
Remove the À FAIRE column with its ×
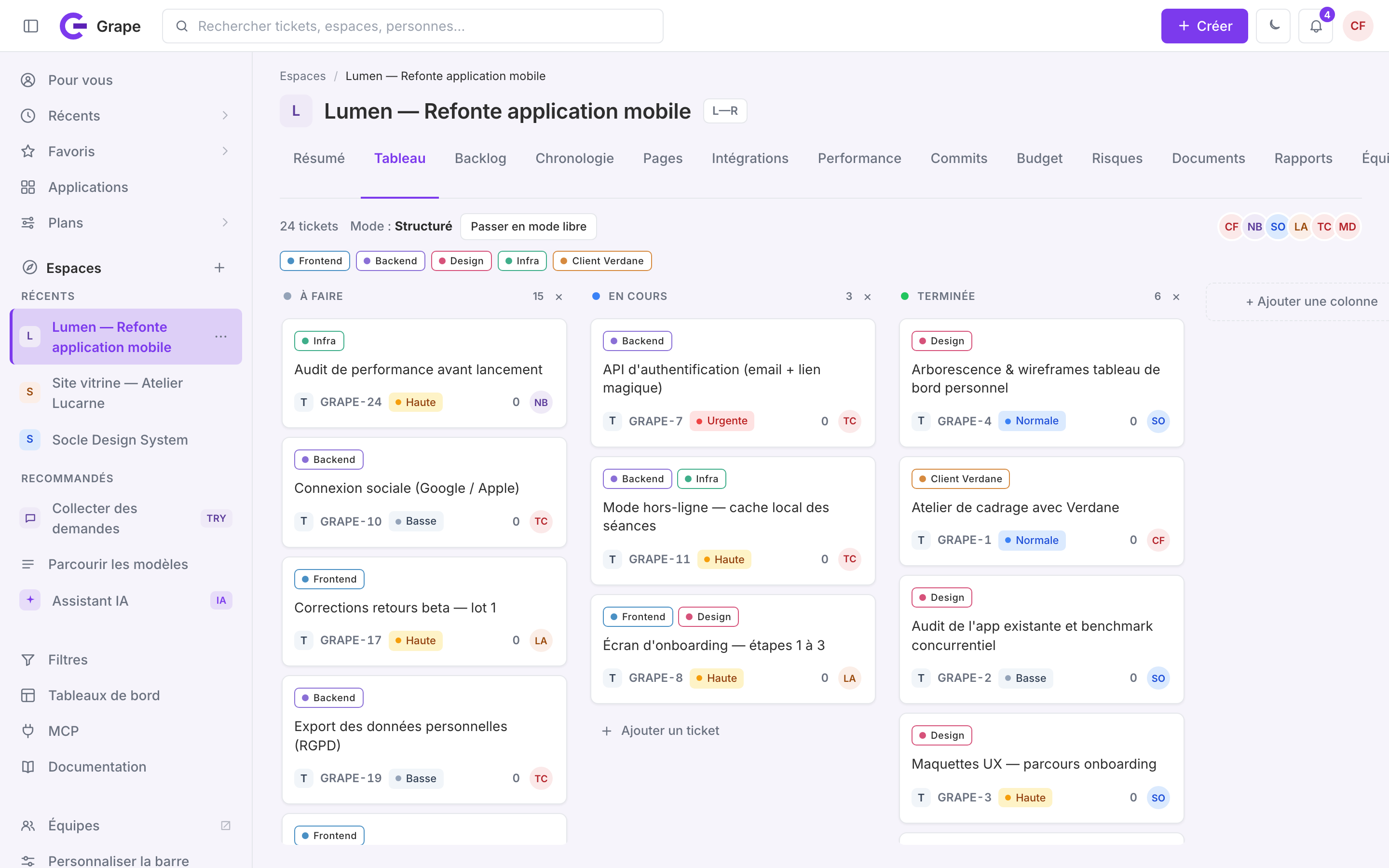(558, 297)
